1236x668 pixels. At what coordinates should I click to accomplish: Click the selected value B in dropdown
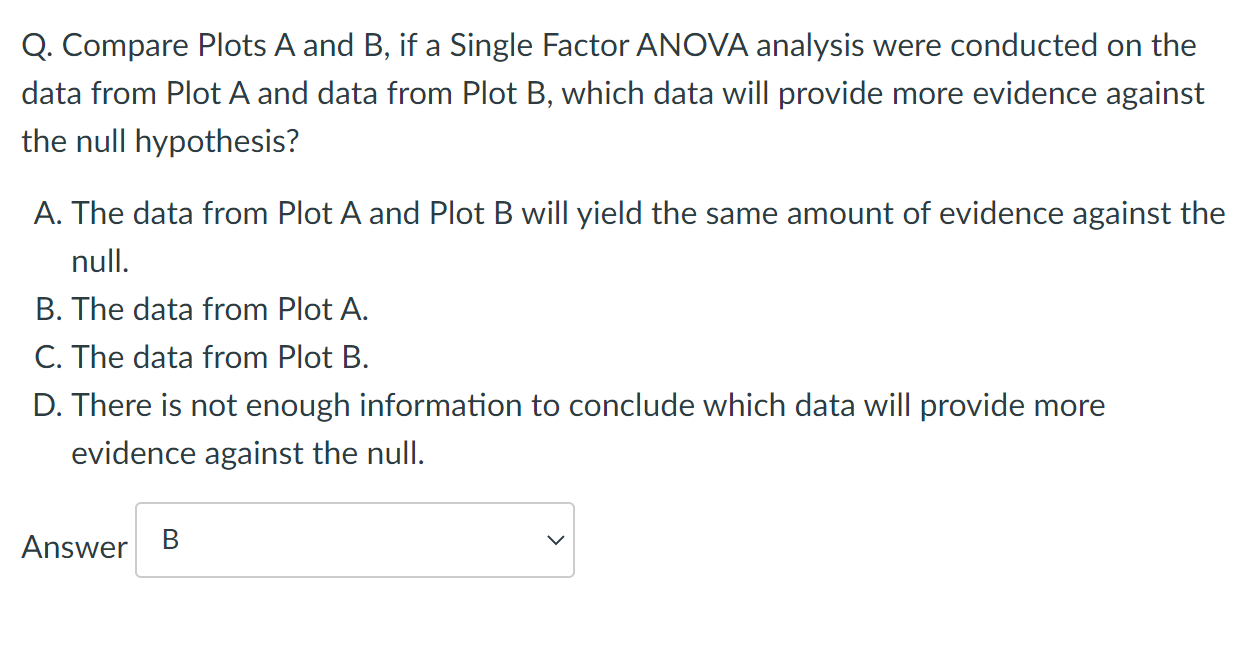coord(170,540)
